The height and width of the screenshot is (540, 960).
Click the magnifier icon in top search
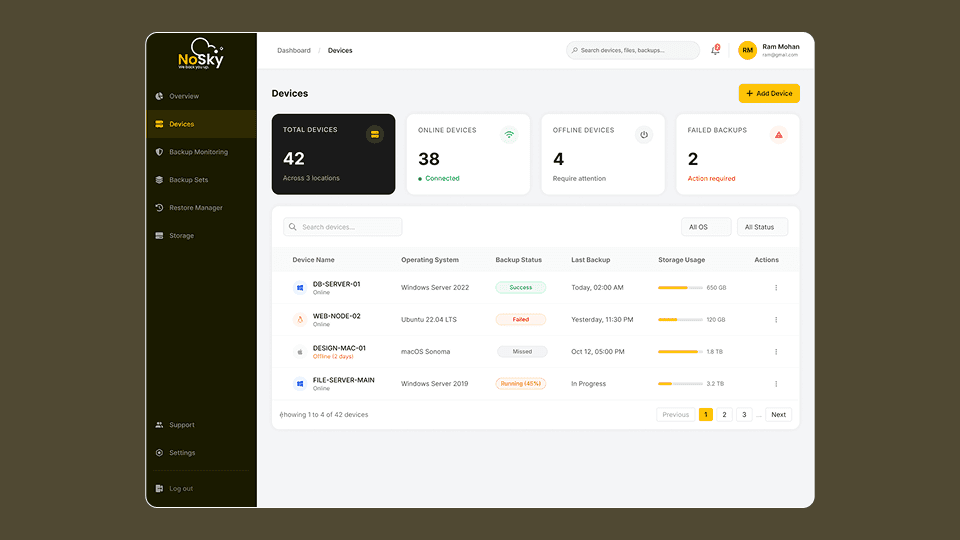(574, 50)
